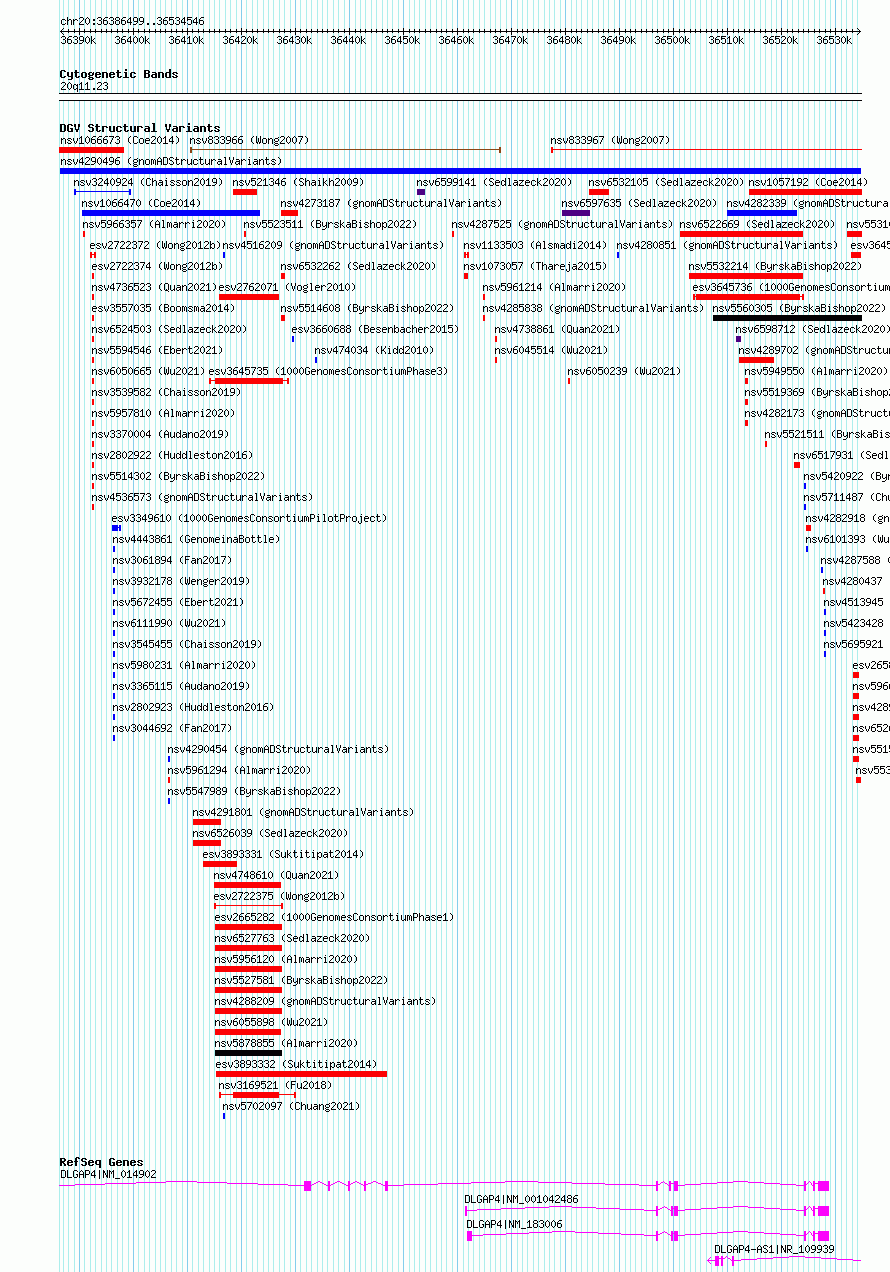Open variant nsv833967 (Wong2007)
The height and width of the screenshot is (1272, 890).
610,141
